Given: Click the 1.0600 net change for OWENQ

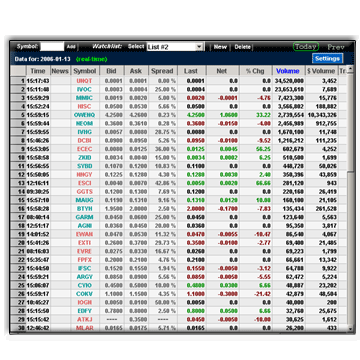Looking at the screenshot, I should click(x=228, y=115).
